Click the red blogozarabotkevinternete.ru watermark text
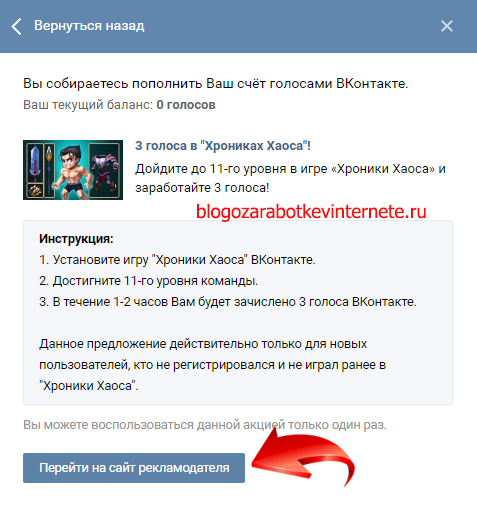The width and height of the screenshot is (477, 507). point(311,211)
